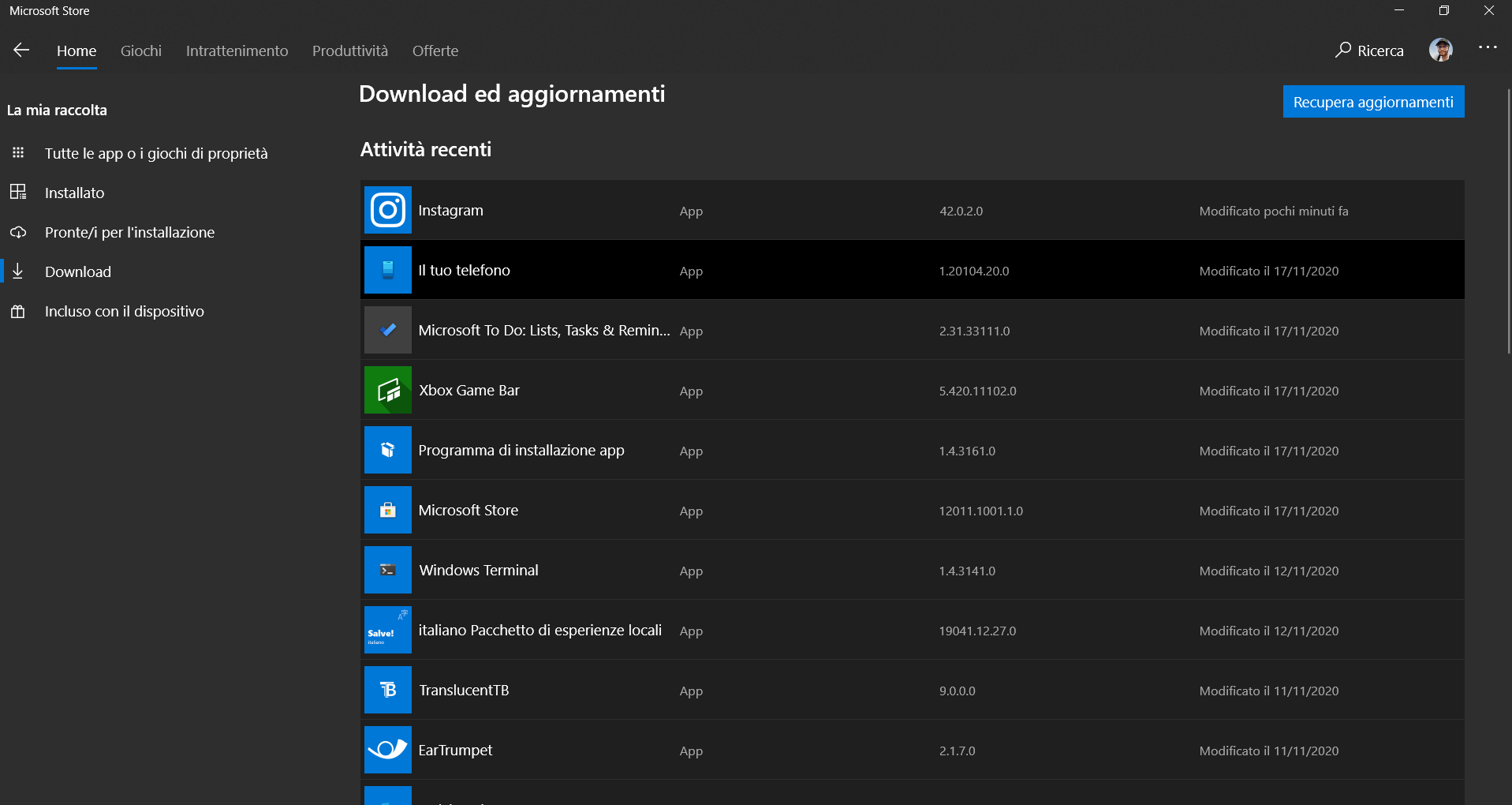Click version 5.420.11102.0
The height and width of the screenshot is (805, 1512).
point(977,391)
